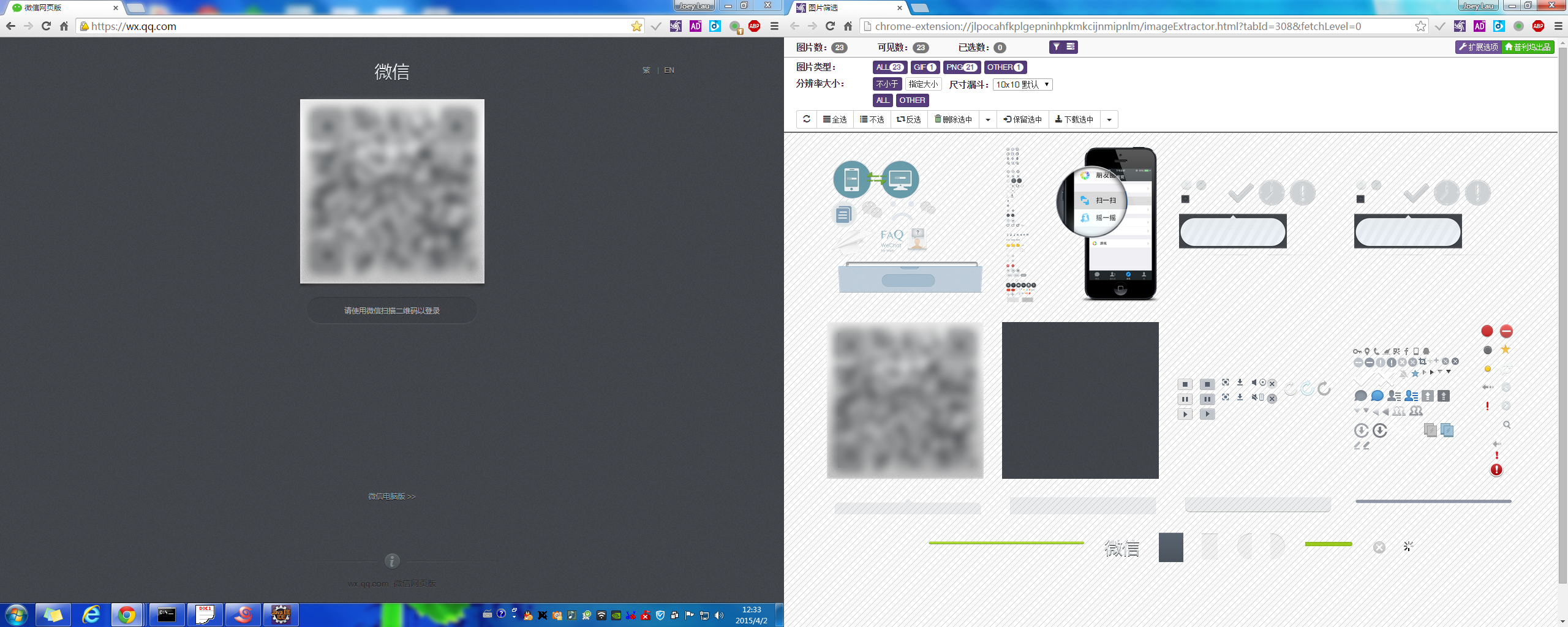
Task: Open the Chrome menu in the right browser window
Action: point(1558,26)
